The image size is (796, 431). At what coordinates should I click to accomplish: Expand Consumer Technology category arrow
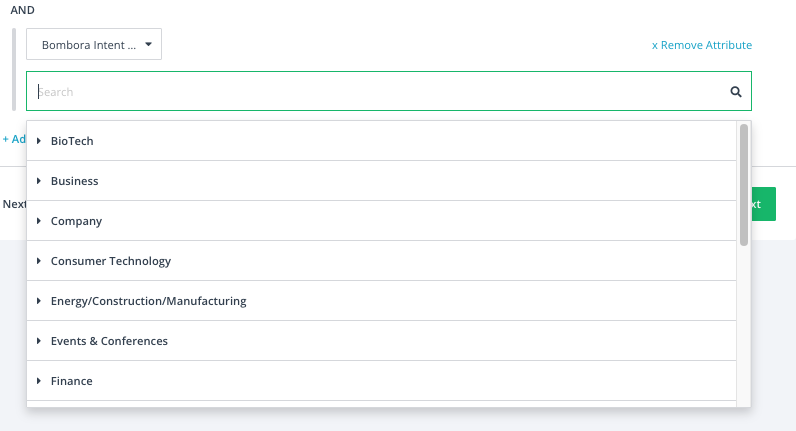[39, 261]
